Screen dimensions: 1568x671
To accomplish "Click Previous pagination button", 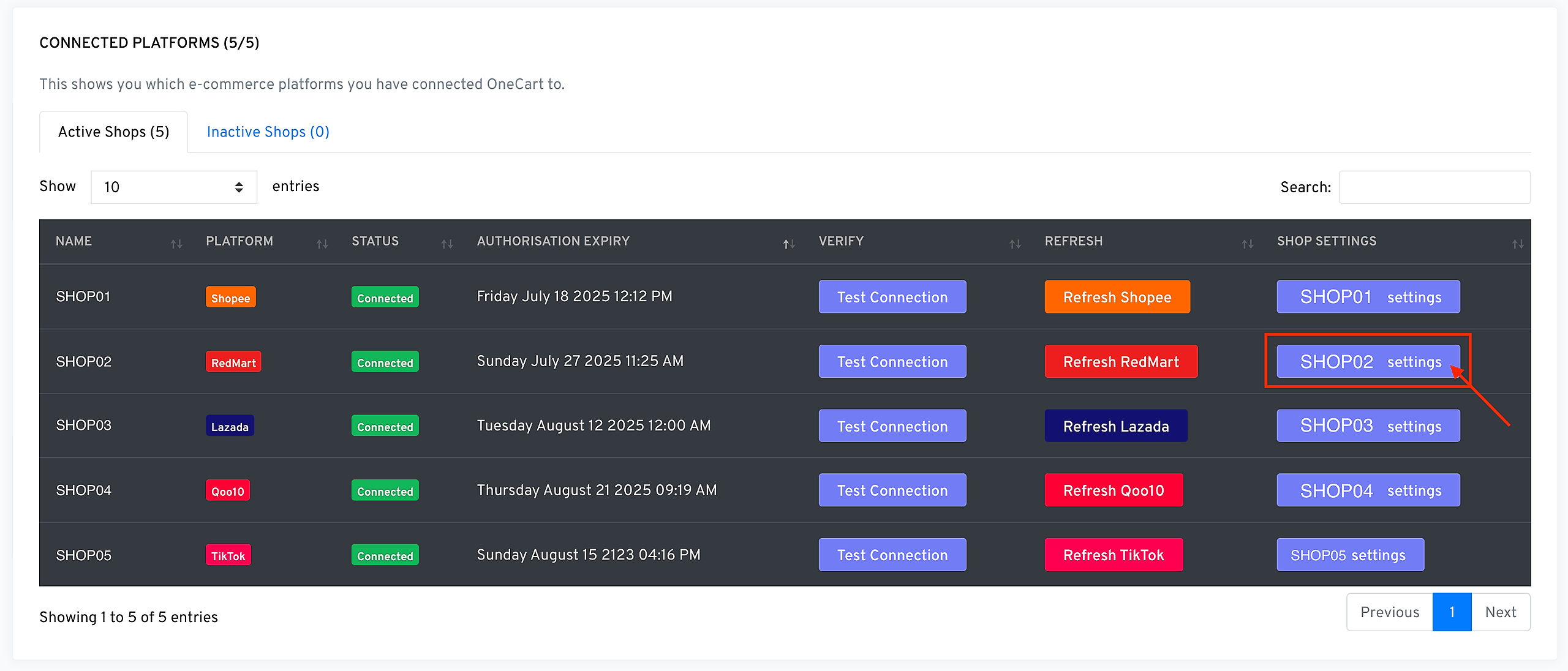I will pyautogui.click(x=1389, y=612).
